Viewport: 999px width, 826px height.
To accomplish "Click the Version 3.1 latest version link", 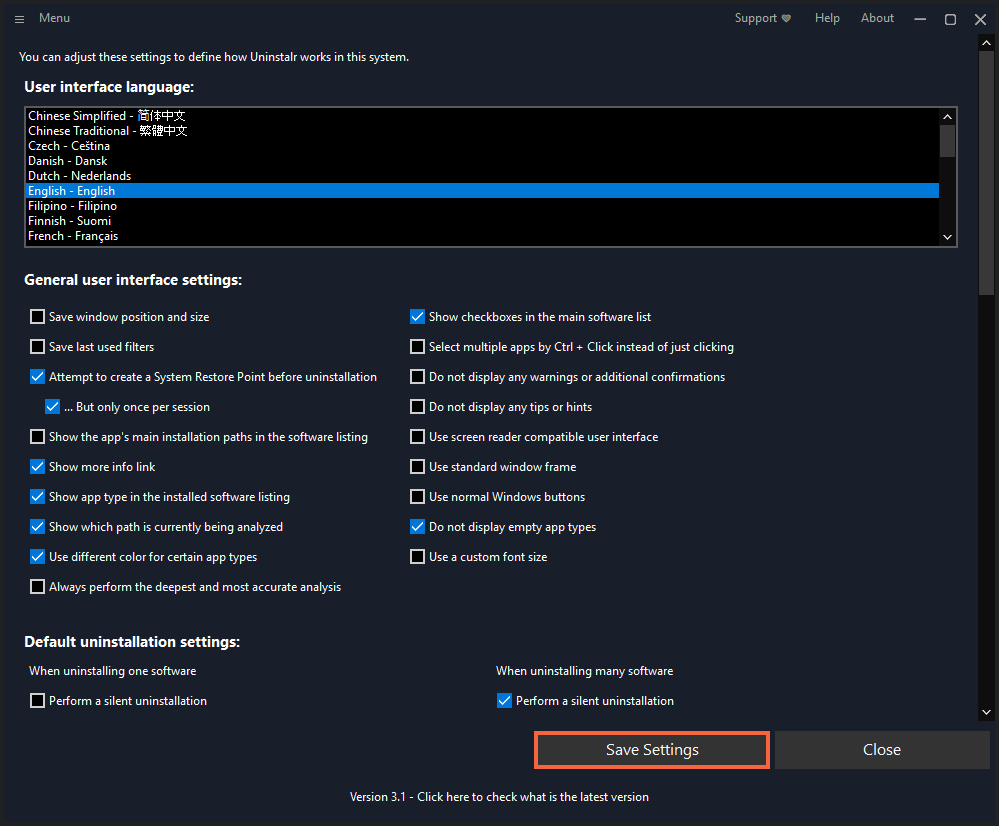I will 500,797.
